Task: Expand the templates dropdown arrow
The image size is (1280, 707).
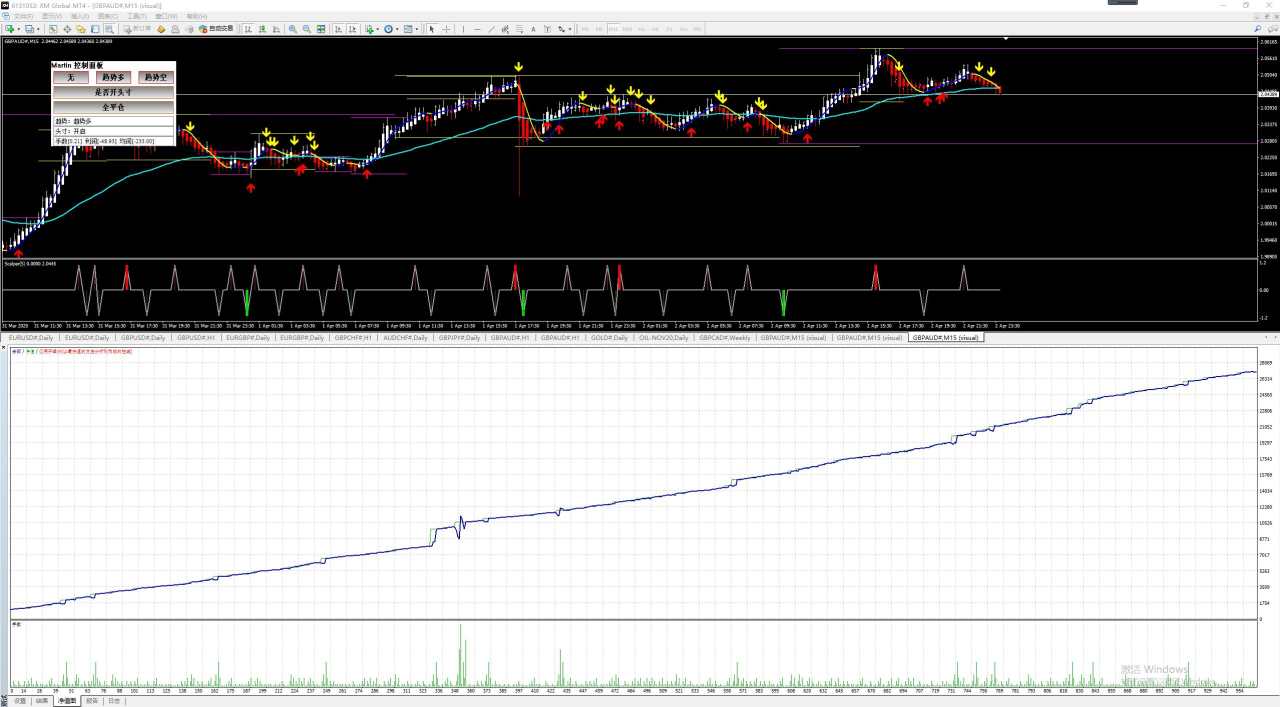Action: [x=416, y=29]
